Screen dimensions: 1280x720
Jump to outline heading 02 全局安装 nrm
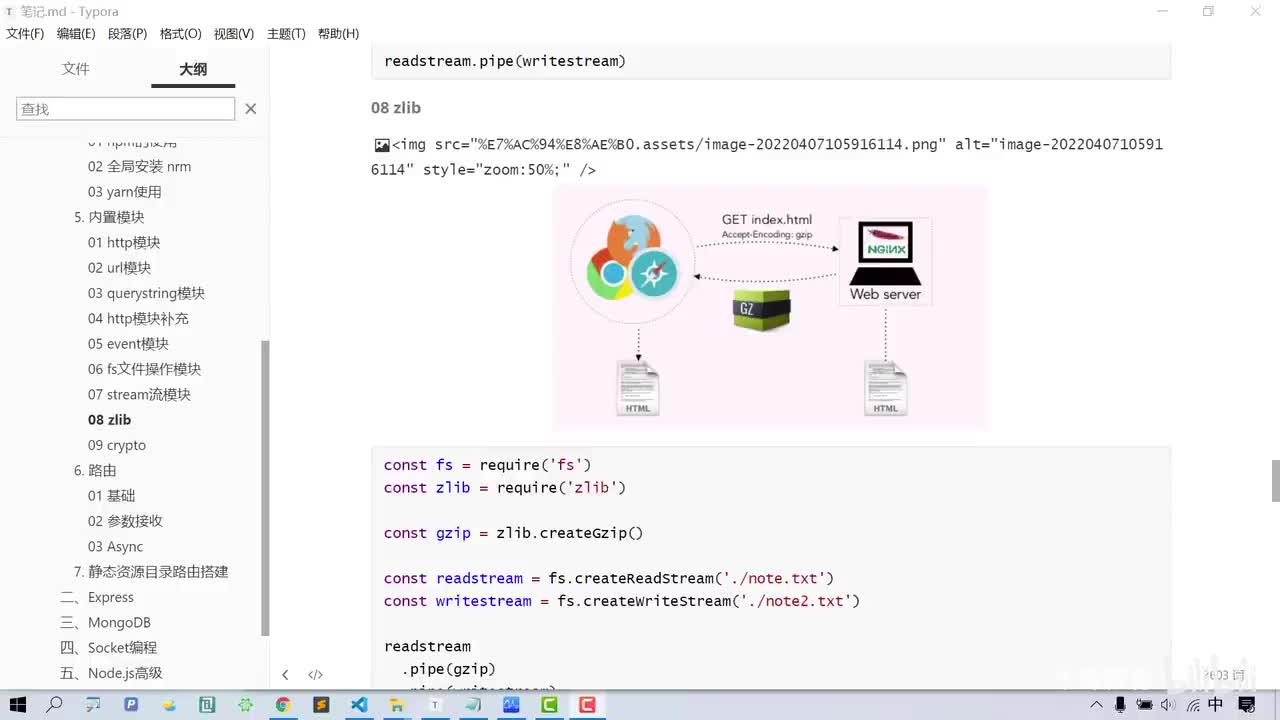139,167
